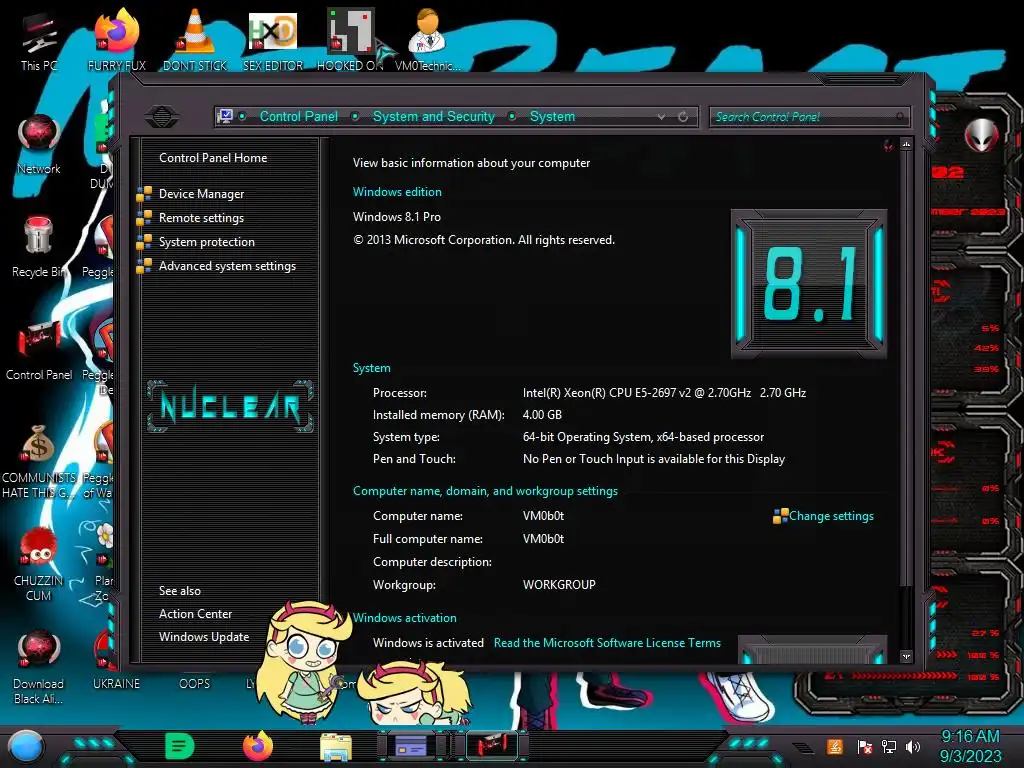Open Advanced system settings
The image size is (1024, 768).
[x=227, y=266]
